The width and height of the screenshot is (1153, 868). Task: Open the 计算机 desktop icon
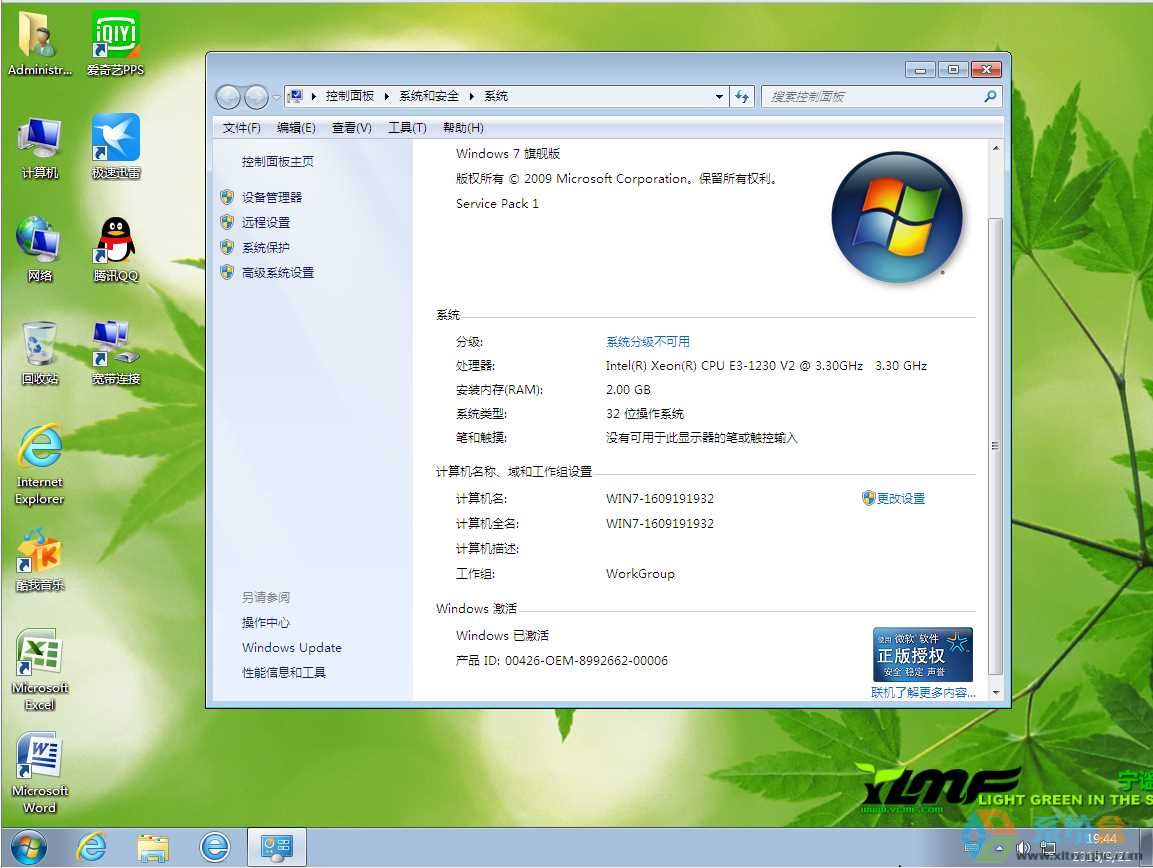click(x=40, y=147)
